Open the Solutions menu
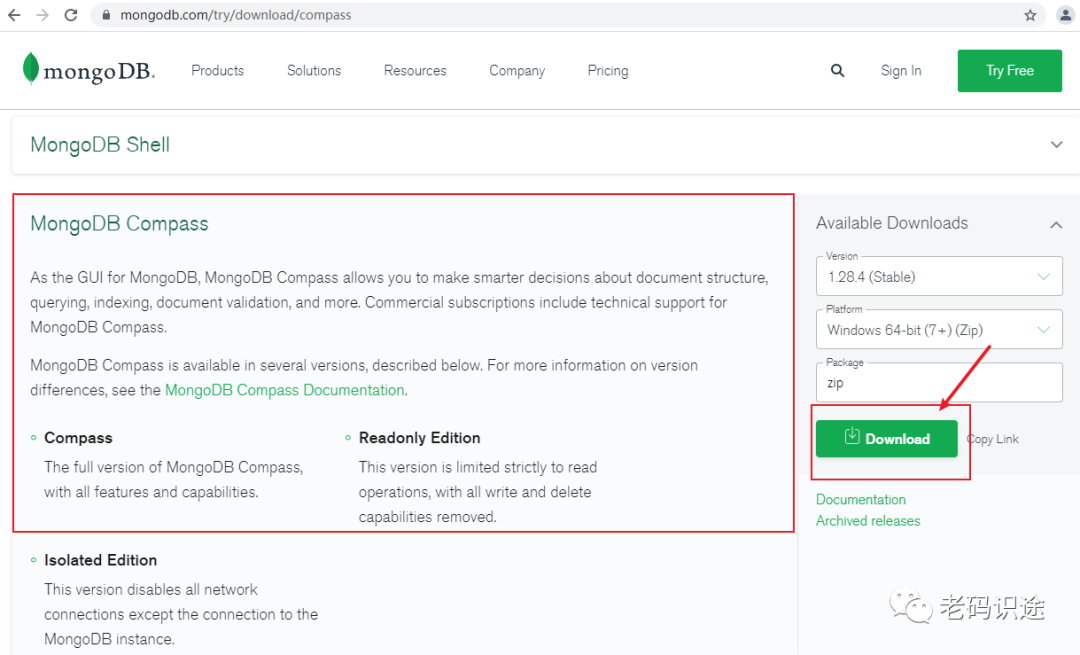The image size is (1080, 655). point(314,70)
